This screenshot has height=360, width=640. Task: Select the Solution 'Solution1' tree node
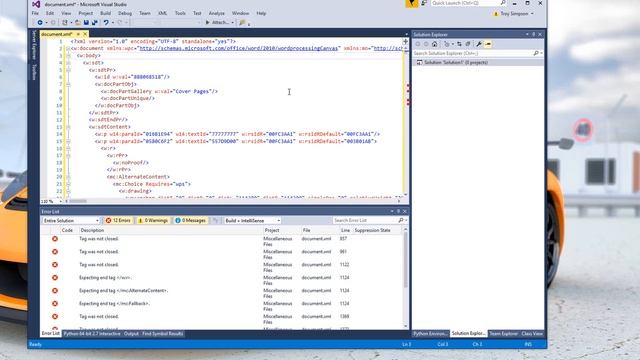[456, 62]
